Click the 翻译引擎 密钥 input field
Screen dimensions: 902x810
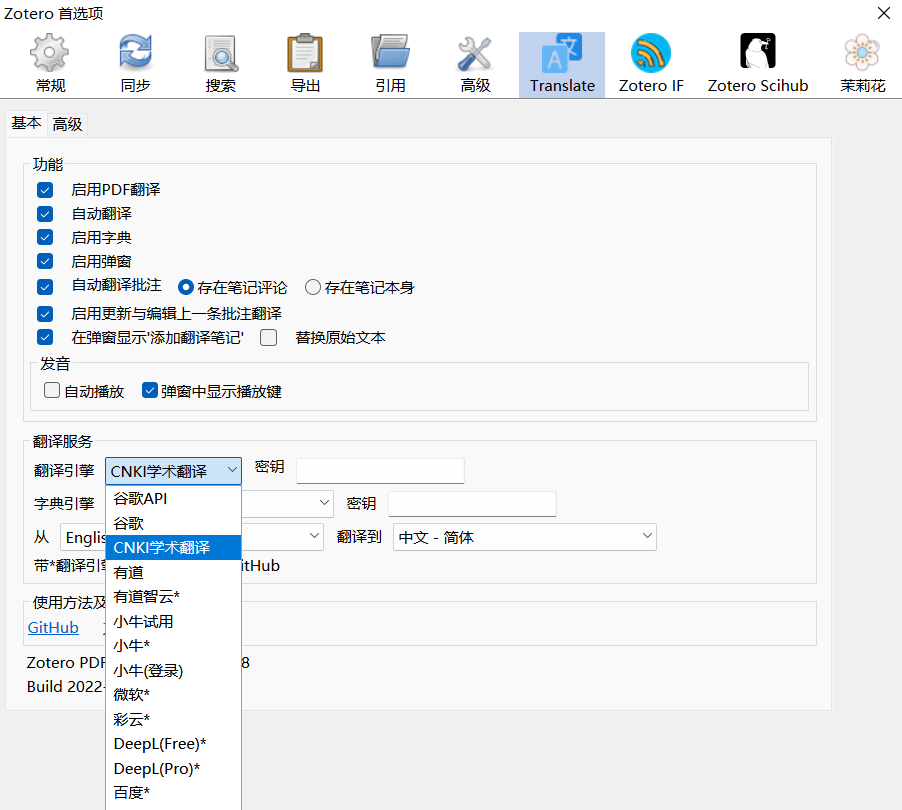[380, 471]
